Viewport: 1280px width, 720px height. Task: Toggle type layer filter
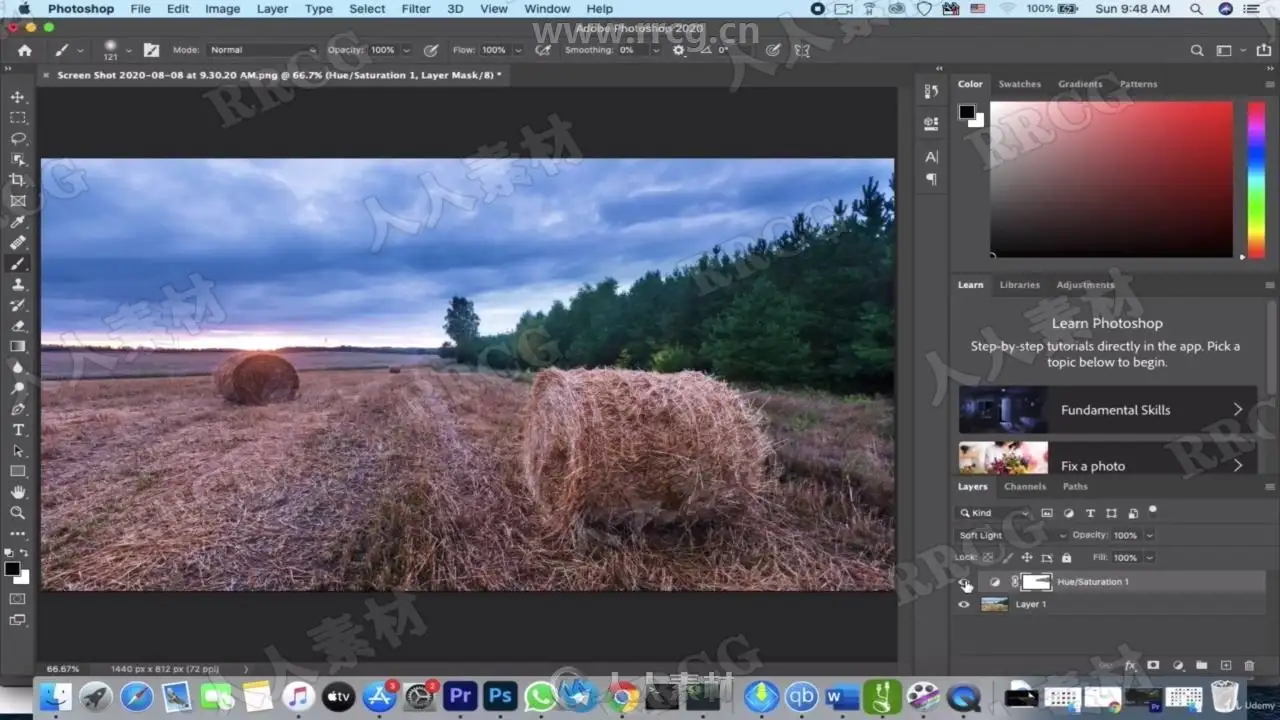1090,513
